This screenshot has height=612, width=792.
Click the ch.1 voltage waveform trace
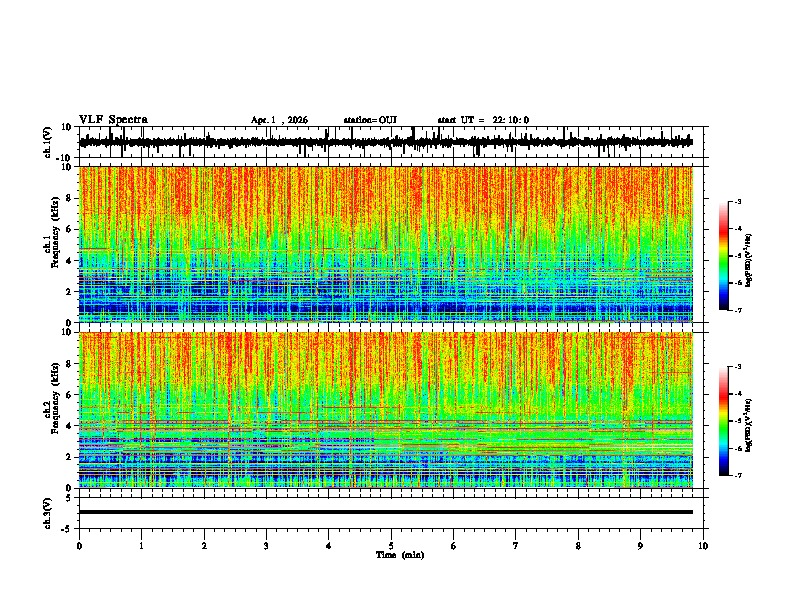click(x=386, y=142)
